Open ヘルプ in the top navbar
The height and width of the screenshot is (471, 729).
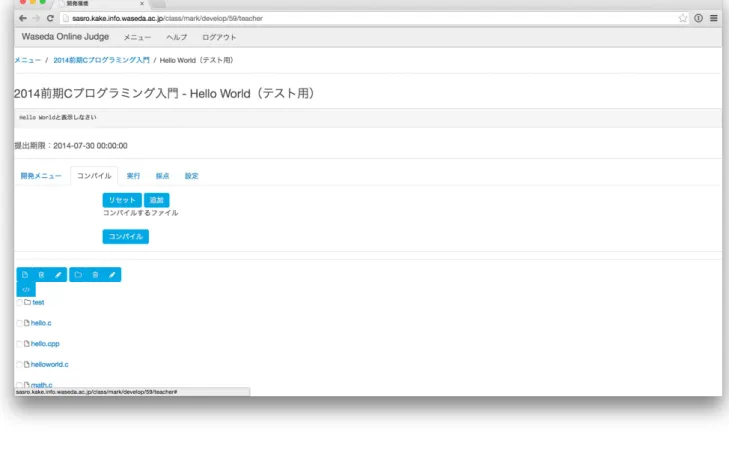tap(177, 37)
